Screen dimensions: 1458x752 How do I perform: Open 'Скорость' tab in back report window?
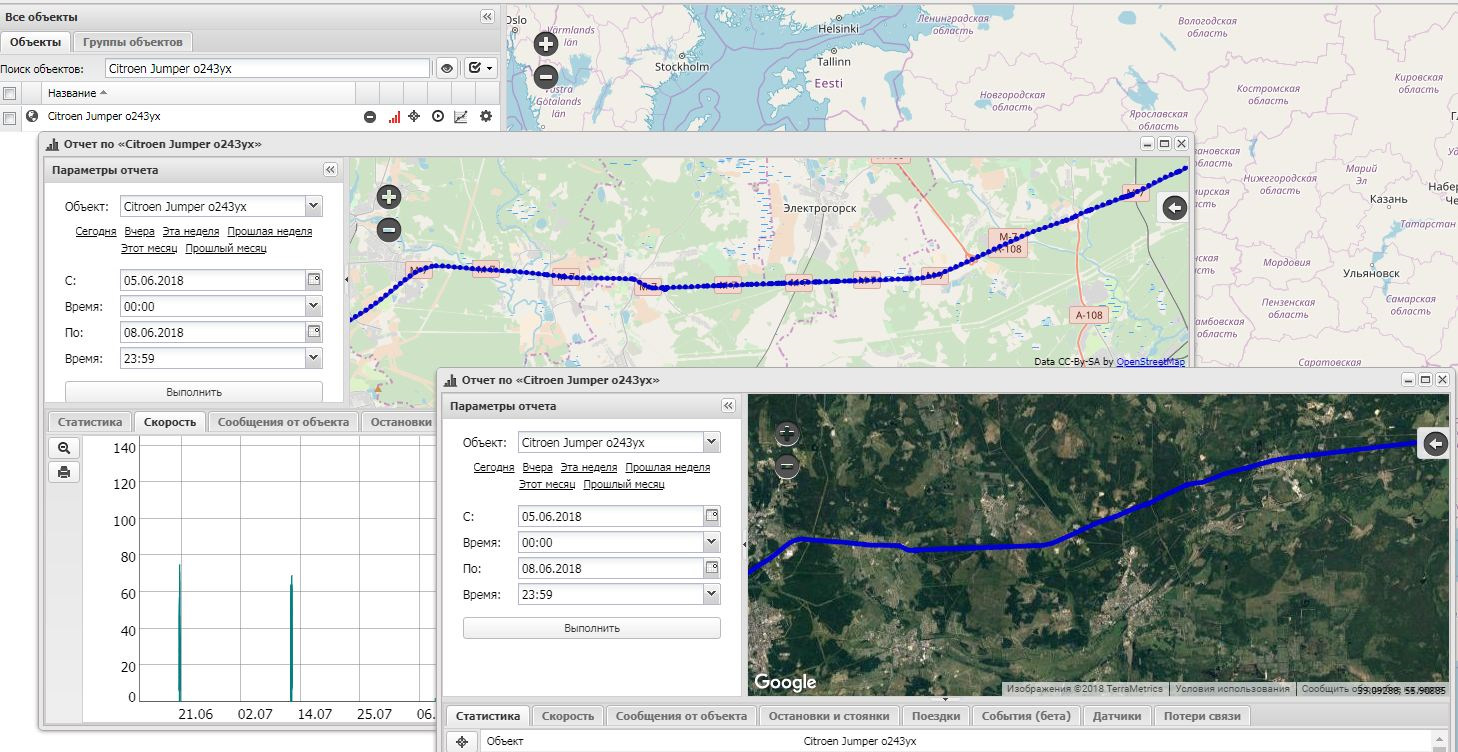click(169, 422)
